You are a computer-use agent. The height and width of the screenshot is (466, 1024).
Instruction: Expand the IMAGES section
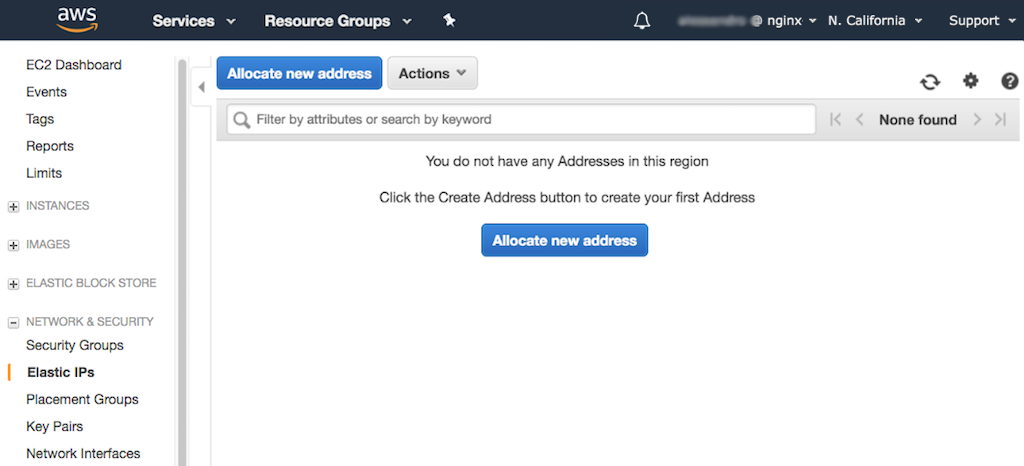(x=14, y=245)
